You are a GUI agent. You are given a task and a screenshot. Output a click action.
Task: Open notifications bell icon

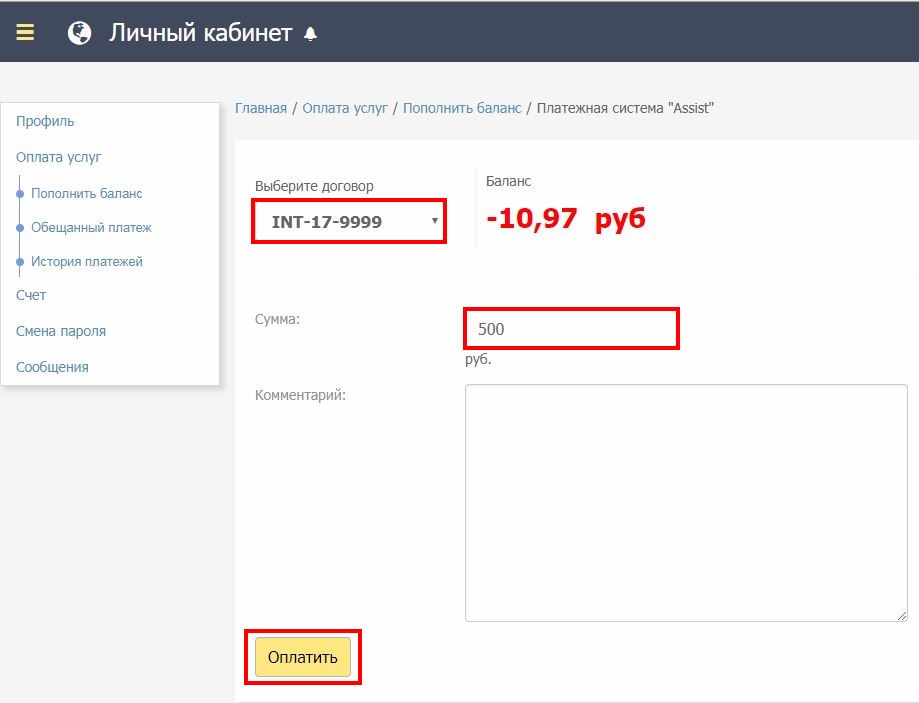click(311, 34)
